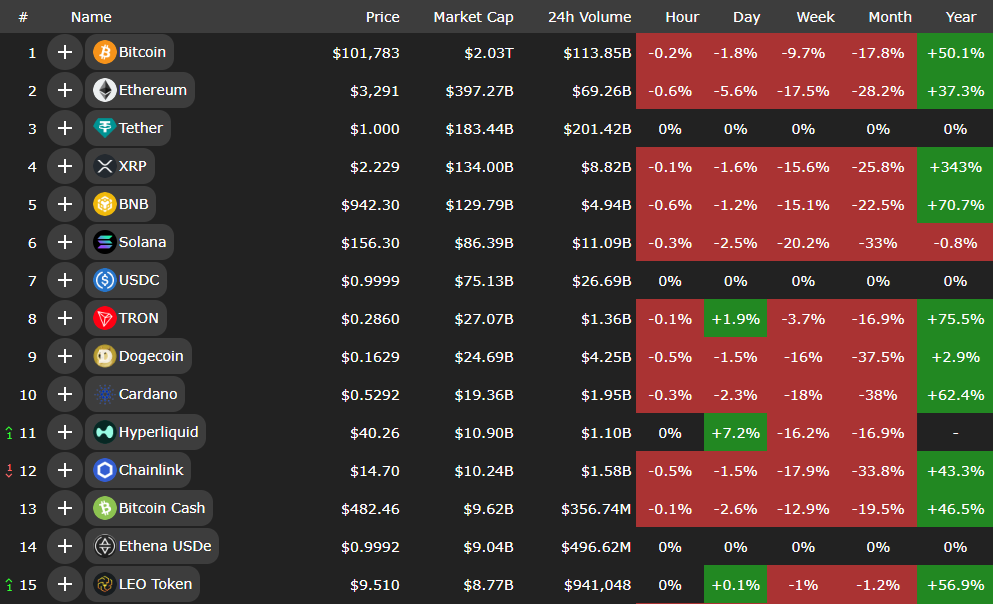The height and width of the screenshot is (604, 993).
Task: Select the Year column header
Action: point(960,17)
